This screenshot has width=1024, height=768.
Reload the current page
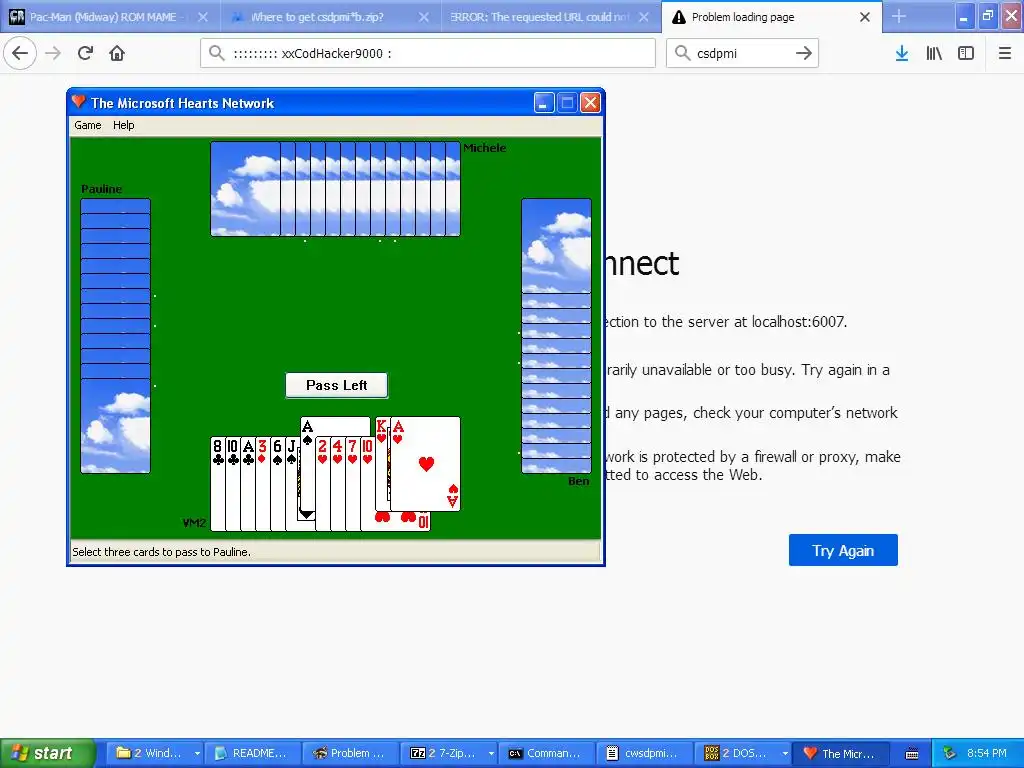(85, 53)
